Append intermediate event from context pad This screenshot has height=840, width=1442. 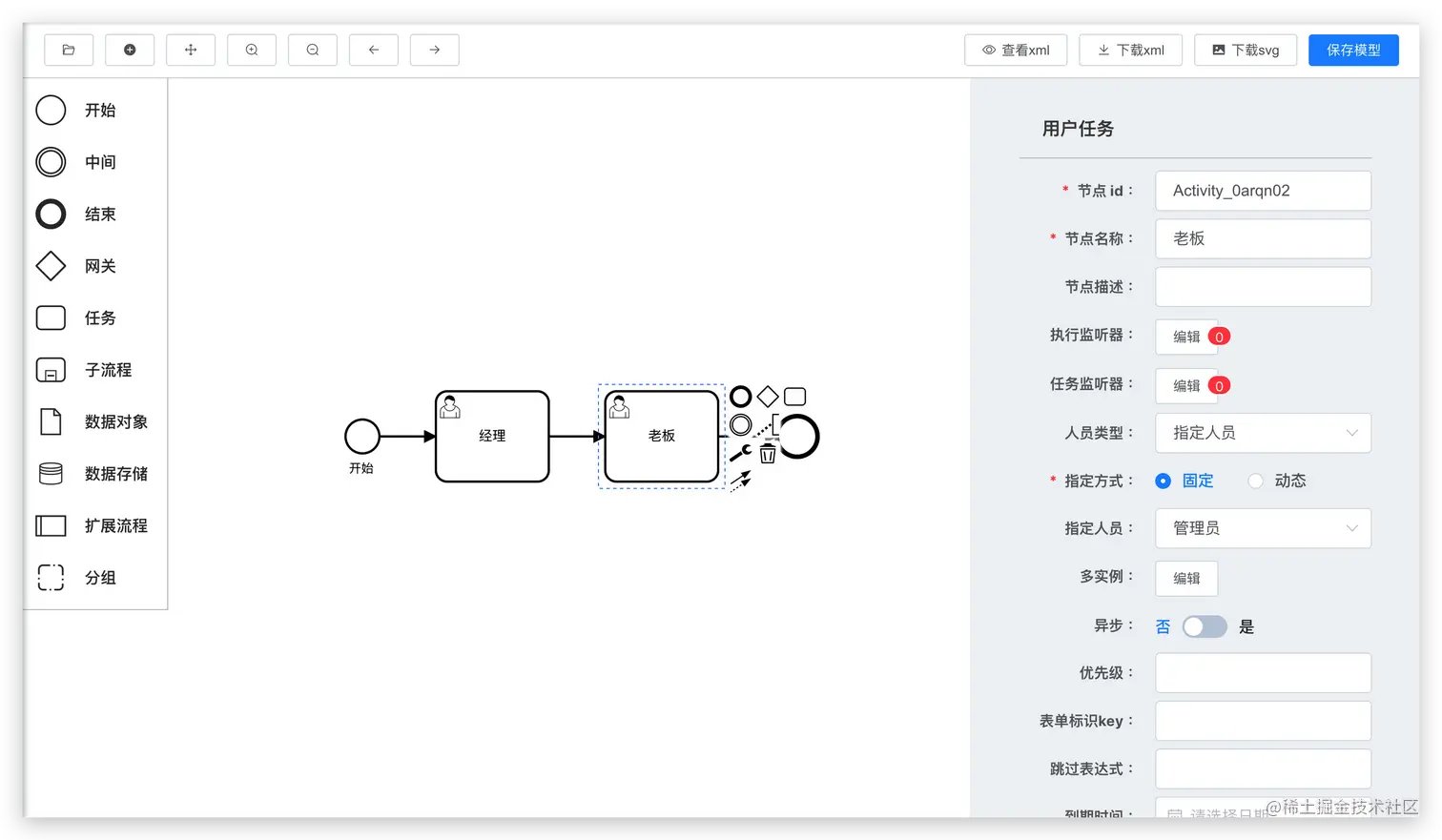741,424
